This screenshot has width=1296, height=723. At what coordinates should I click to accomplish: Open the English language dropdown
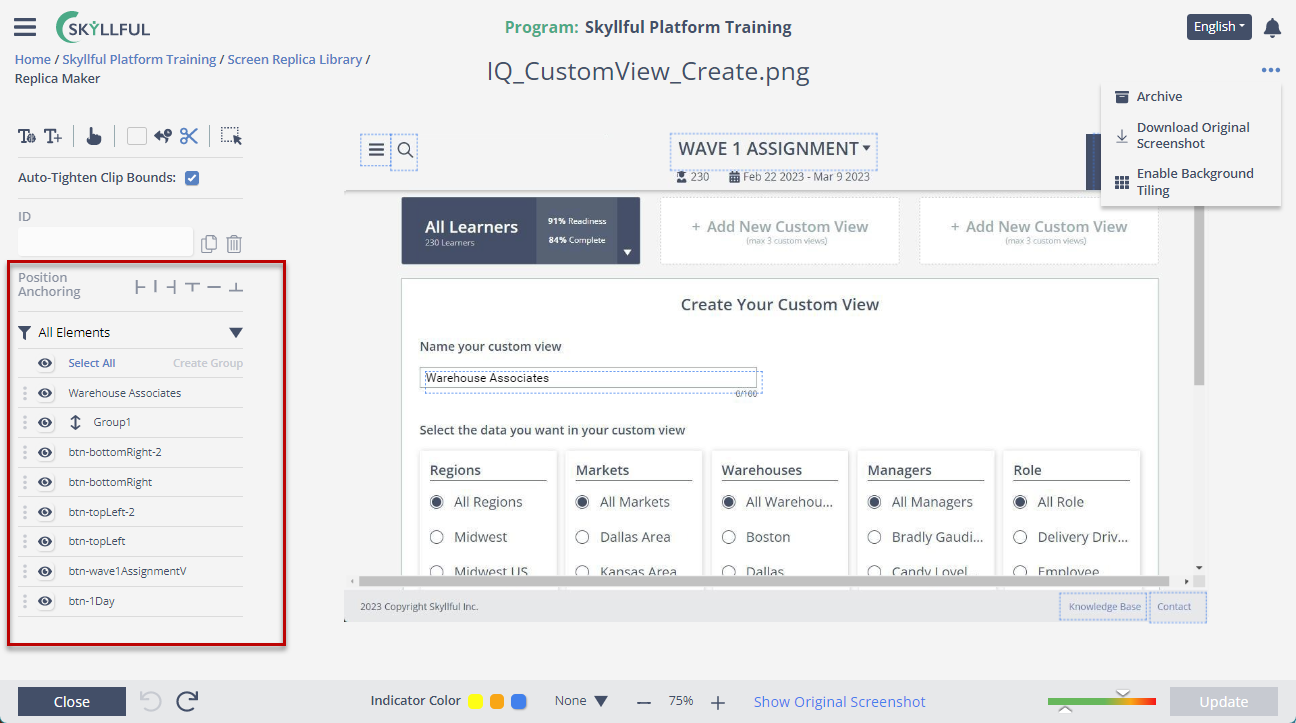pos(1219,27)
